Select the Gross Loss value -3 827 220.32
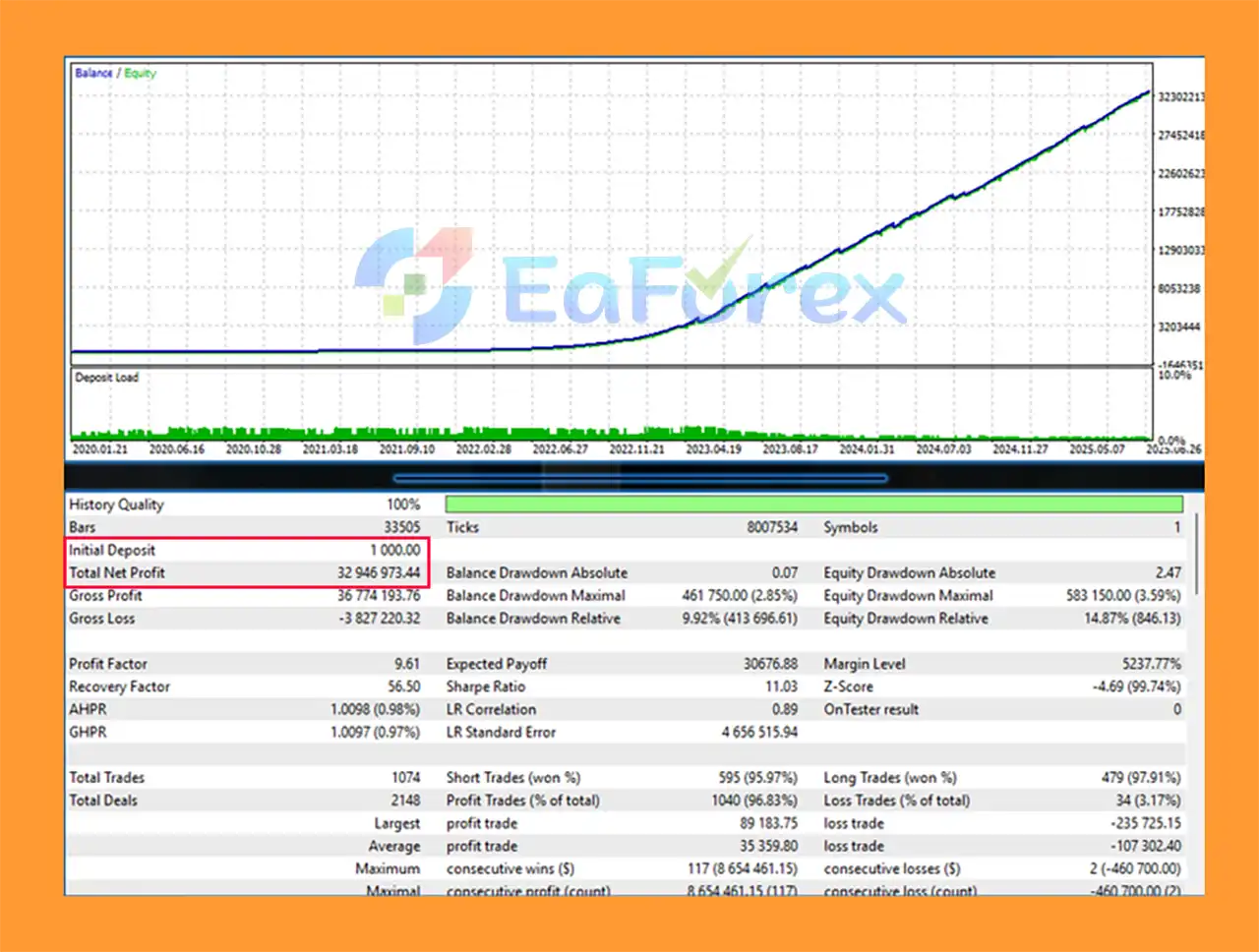1259x952 pixels. pyautogui.click(x=380, y=618)
